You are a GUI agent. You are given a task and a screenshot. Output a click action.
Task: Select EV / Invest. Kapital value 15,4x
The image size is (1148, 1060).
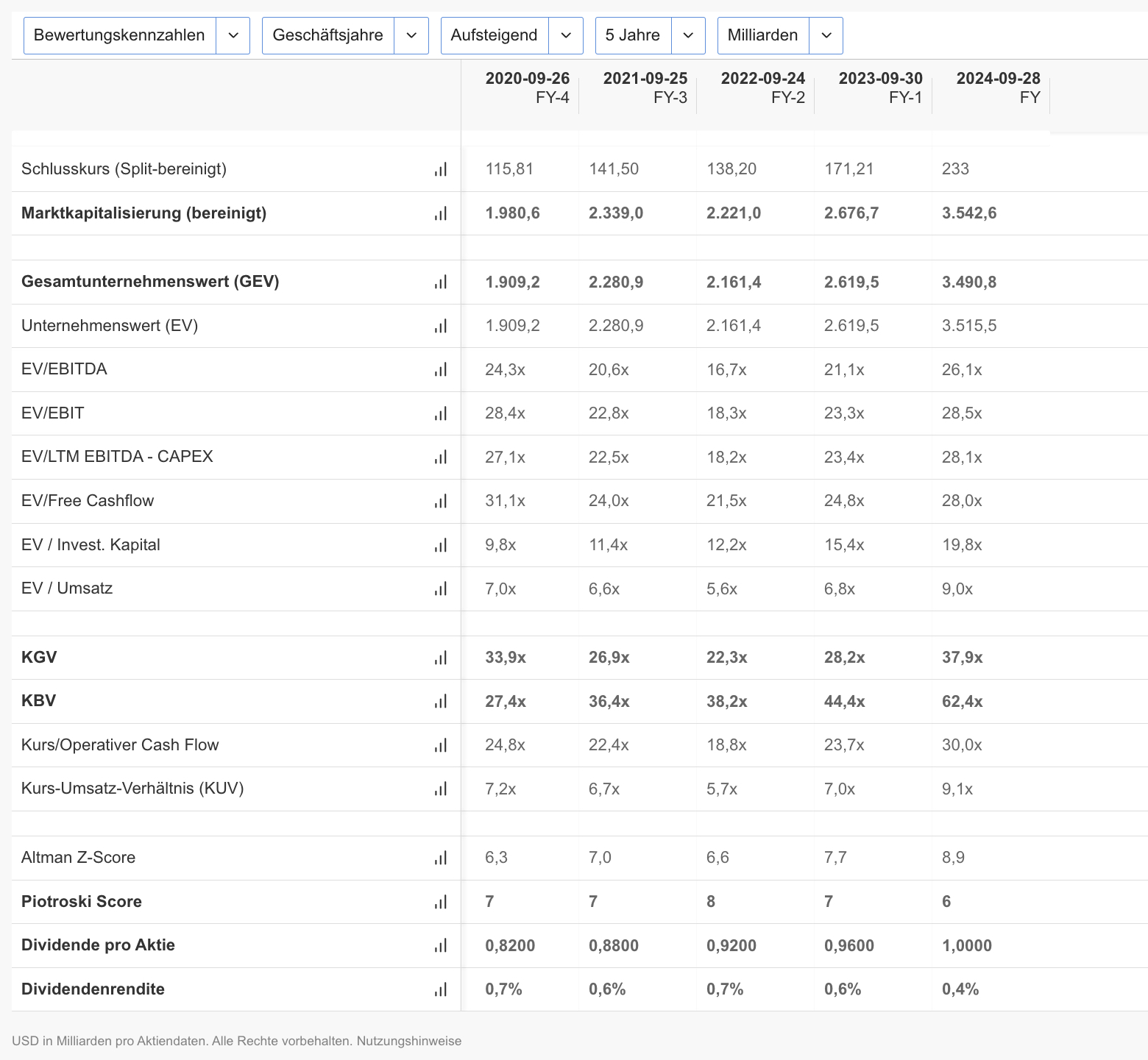tap(844, 545)
